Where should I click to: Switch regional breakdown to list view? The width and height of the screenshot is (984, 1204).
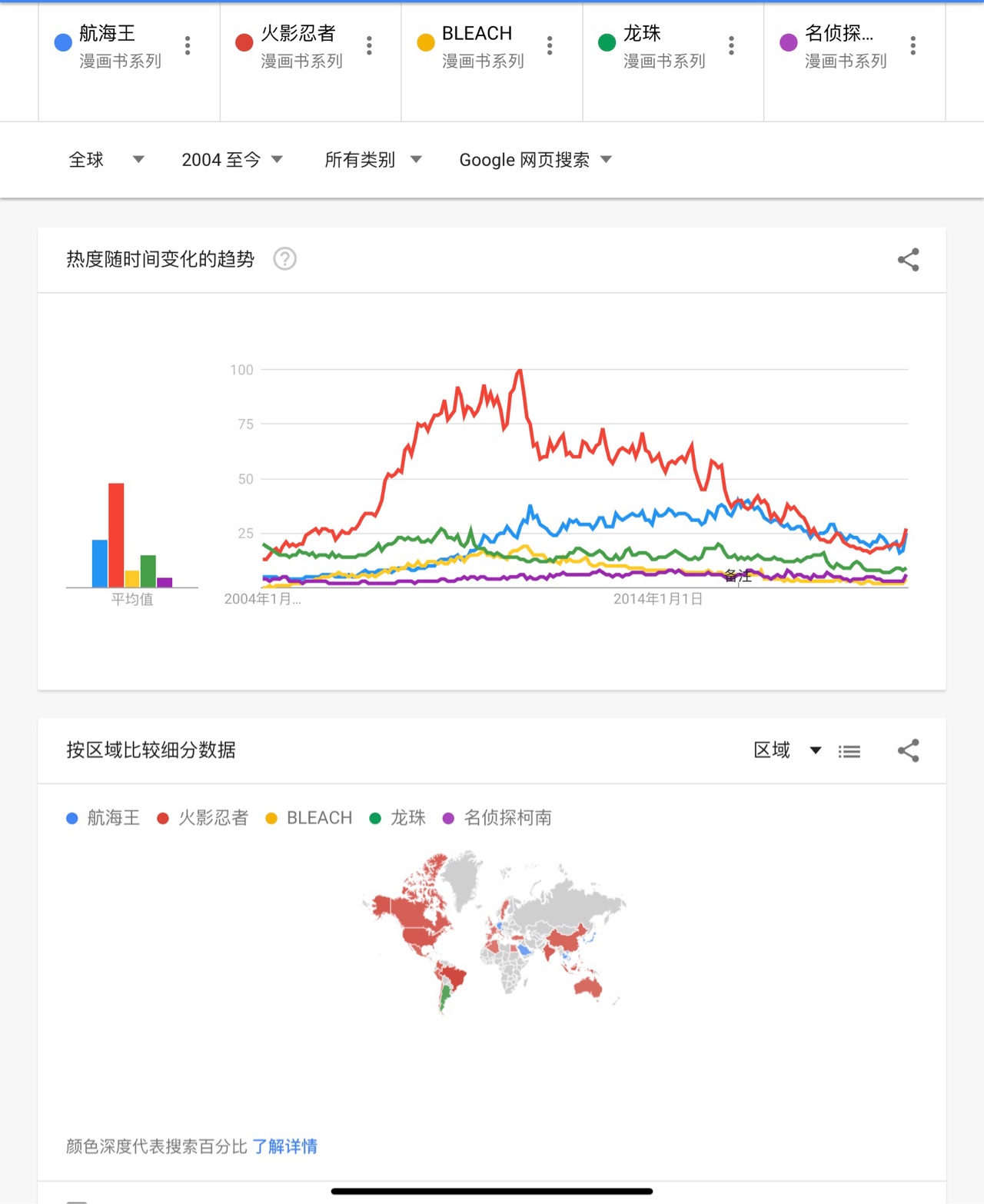pos(849,751)
